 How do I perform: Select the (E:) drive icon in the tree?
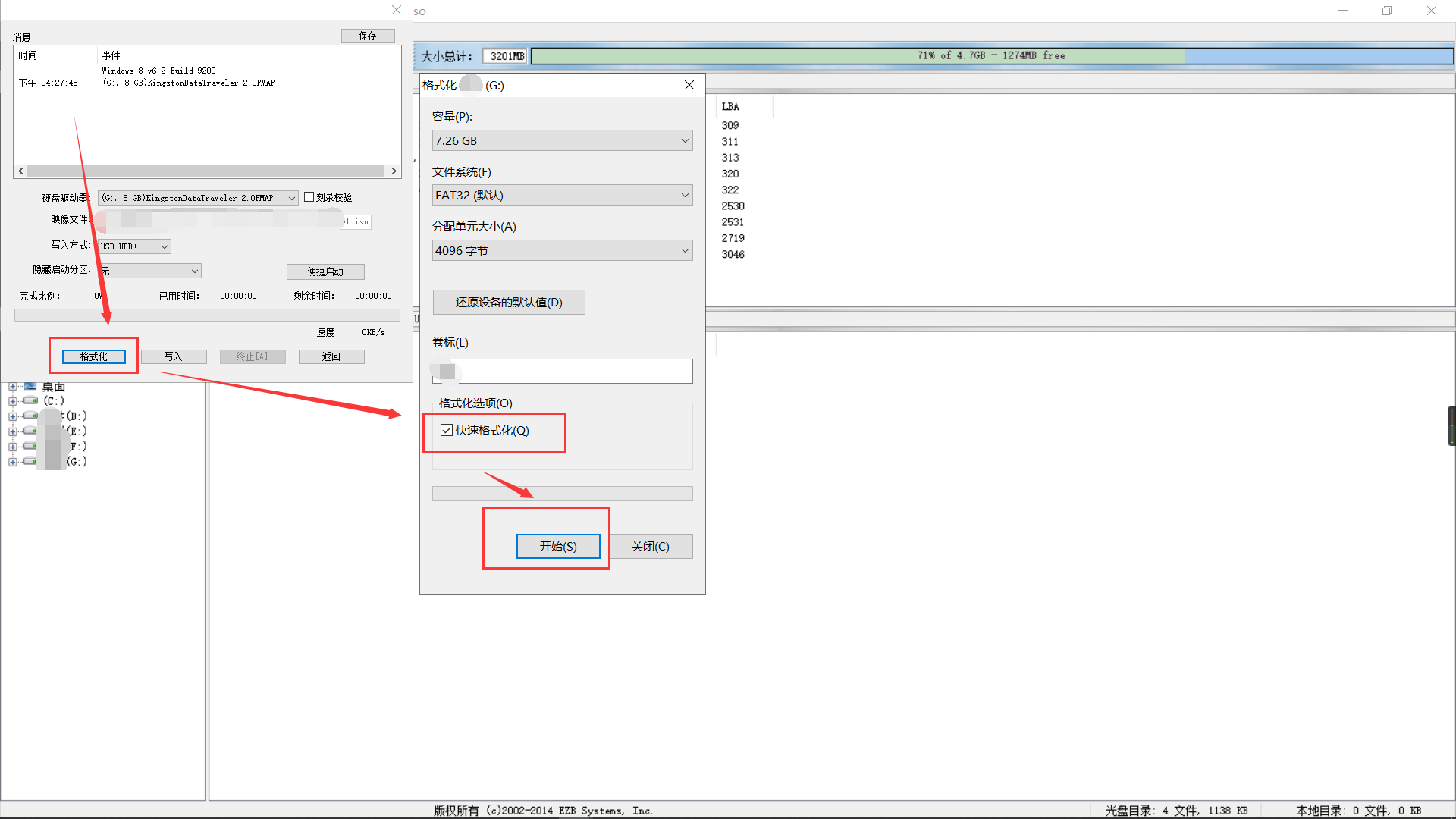pos(29,431)
